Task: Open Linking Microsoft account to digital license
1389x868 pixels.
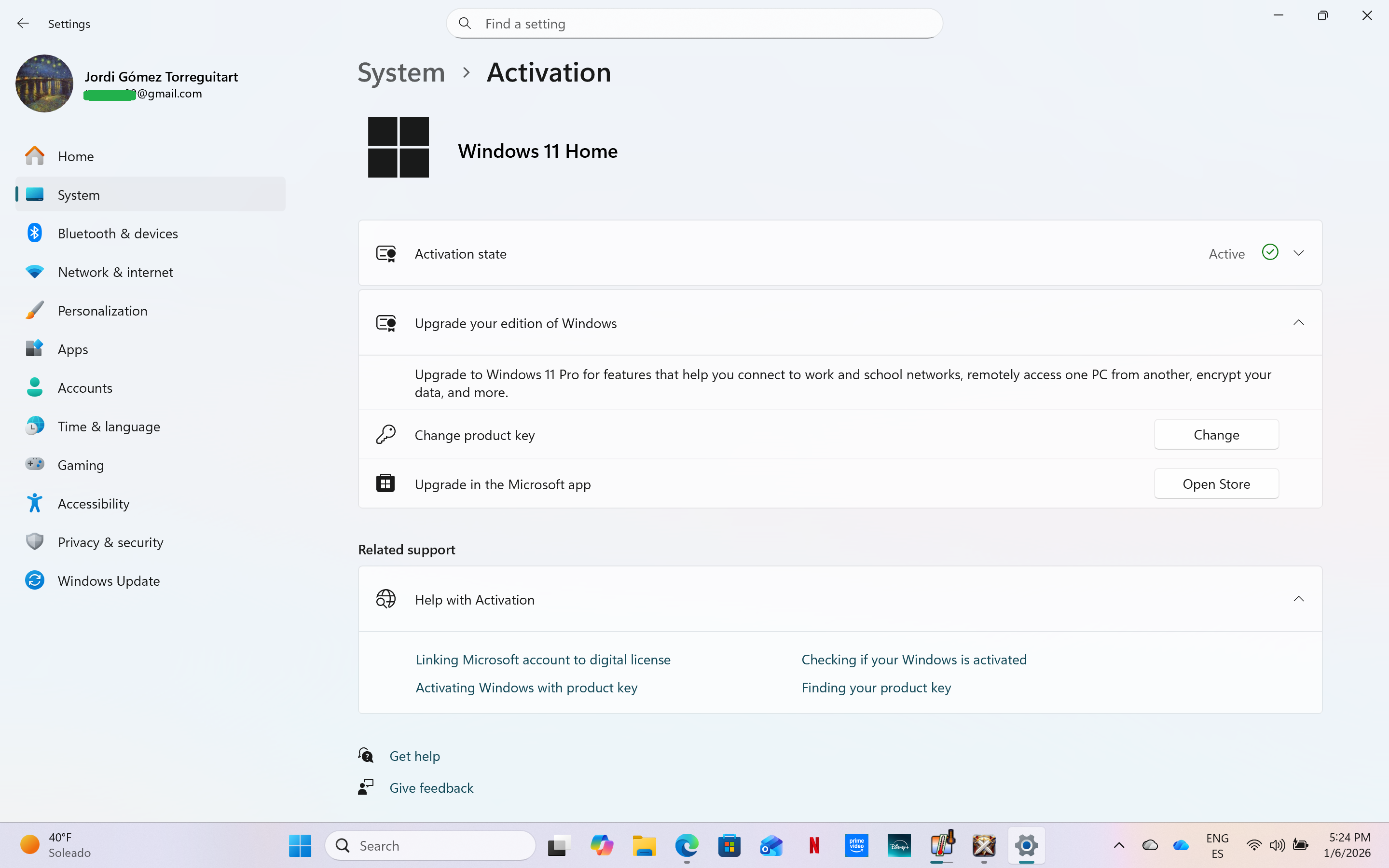Action: pyautogui.click(x=543, y=660)
